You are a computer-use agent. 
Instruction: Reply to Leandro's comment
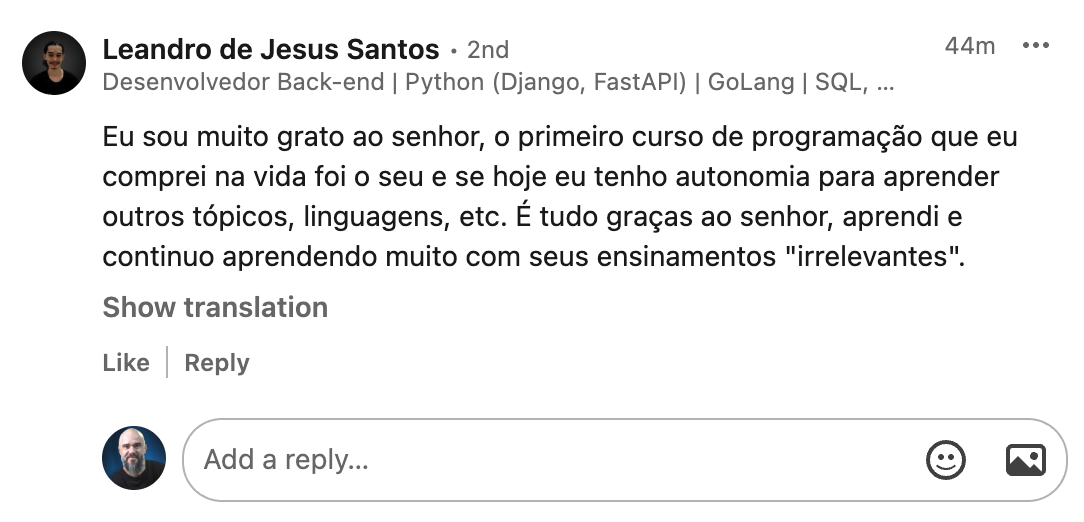[x=217, y=363]
